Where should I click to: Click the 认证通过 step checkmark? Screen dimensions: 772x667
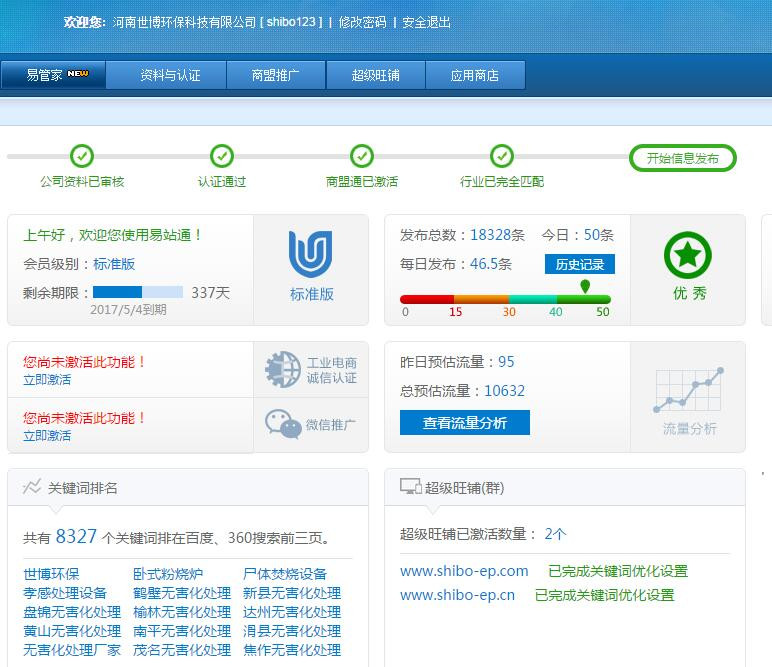(222, 156)
